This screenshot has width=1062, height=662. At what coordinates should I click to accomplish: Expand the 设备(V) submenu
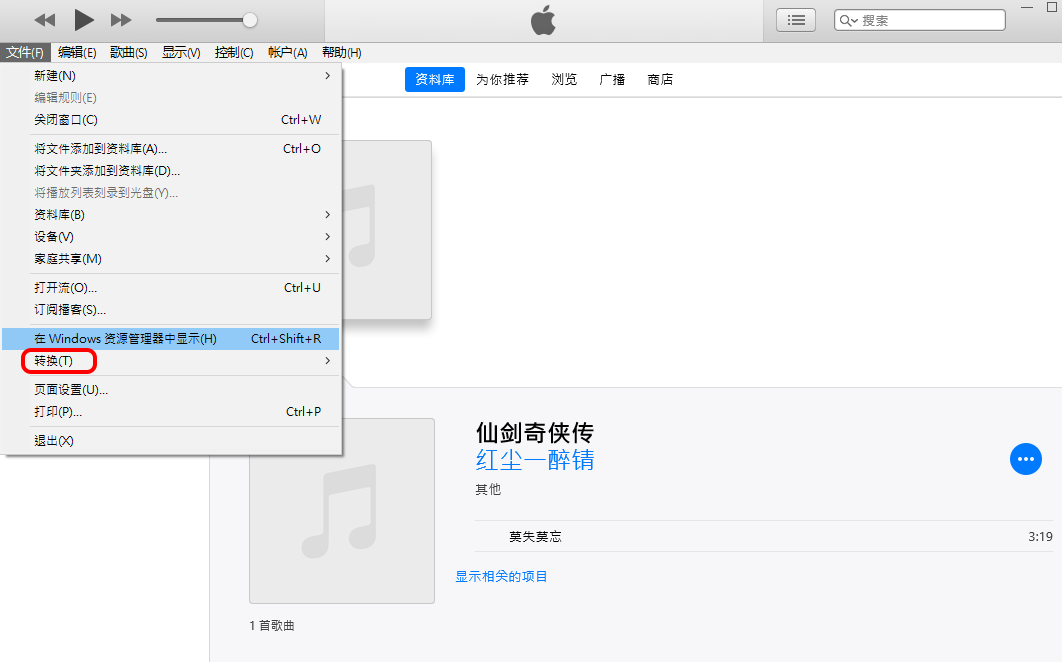(x=171, y=236)
